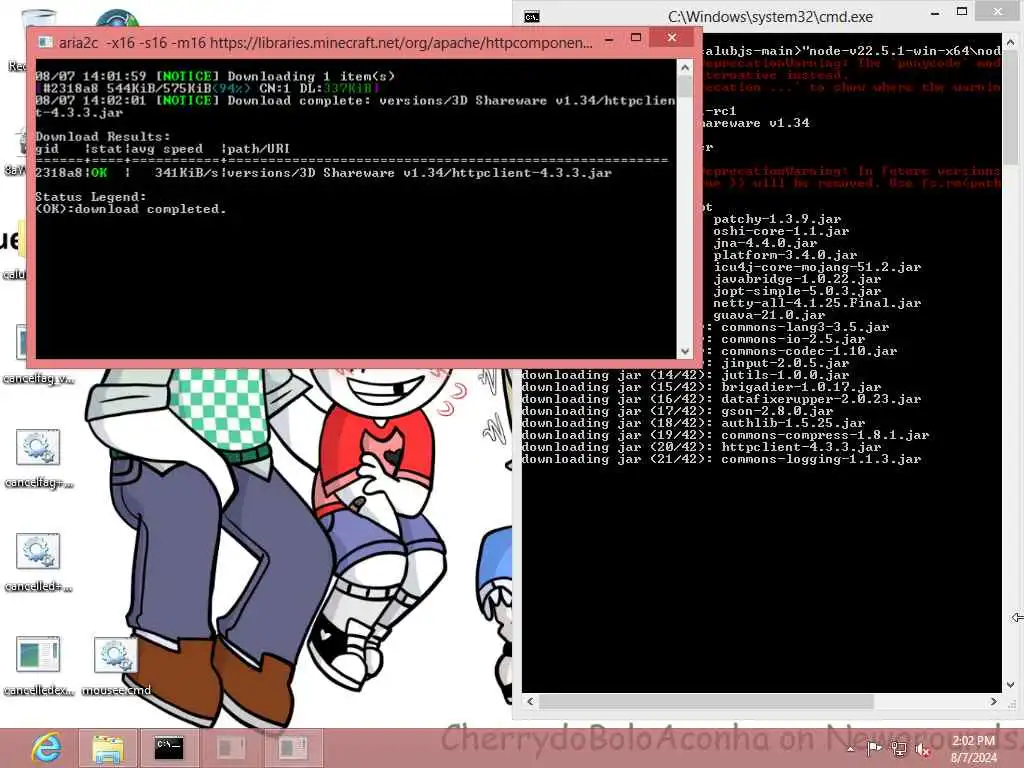Click 'httpclient-4.3.3.jar' line (20/42) in cmd
The image size is (1024, 768).
[x=701, y=447]
